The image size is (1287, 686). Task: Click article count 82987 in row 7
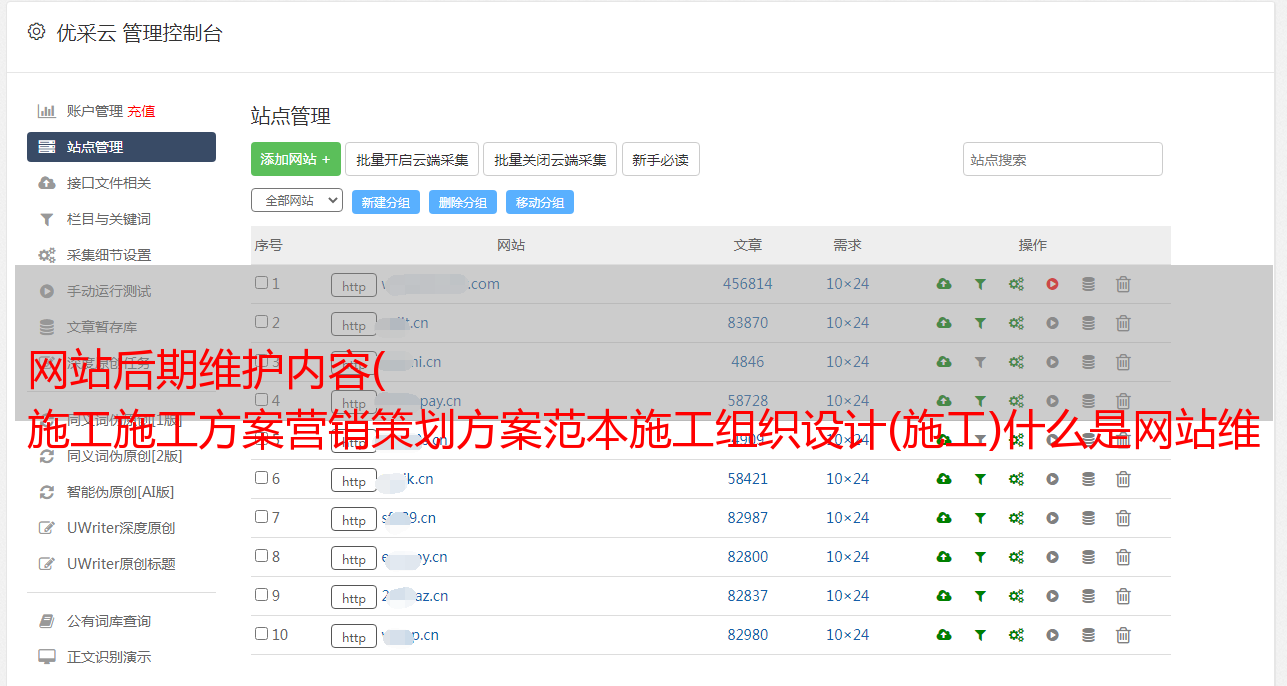click(x=748, y=518)
